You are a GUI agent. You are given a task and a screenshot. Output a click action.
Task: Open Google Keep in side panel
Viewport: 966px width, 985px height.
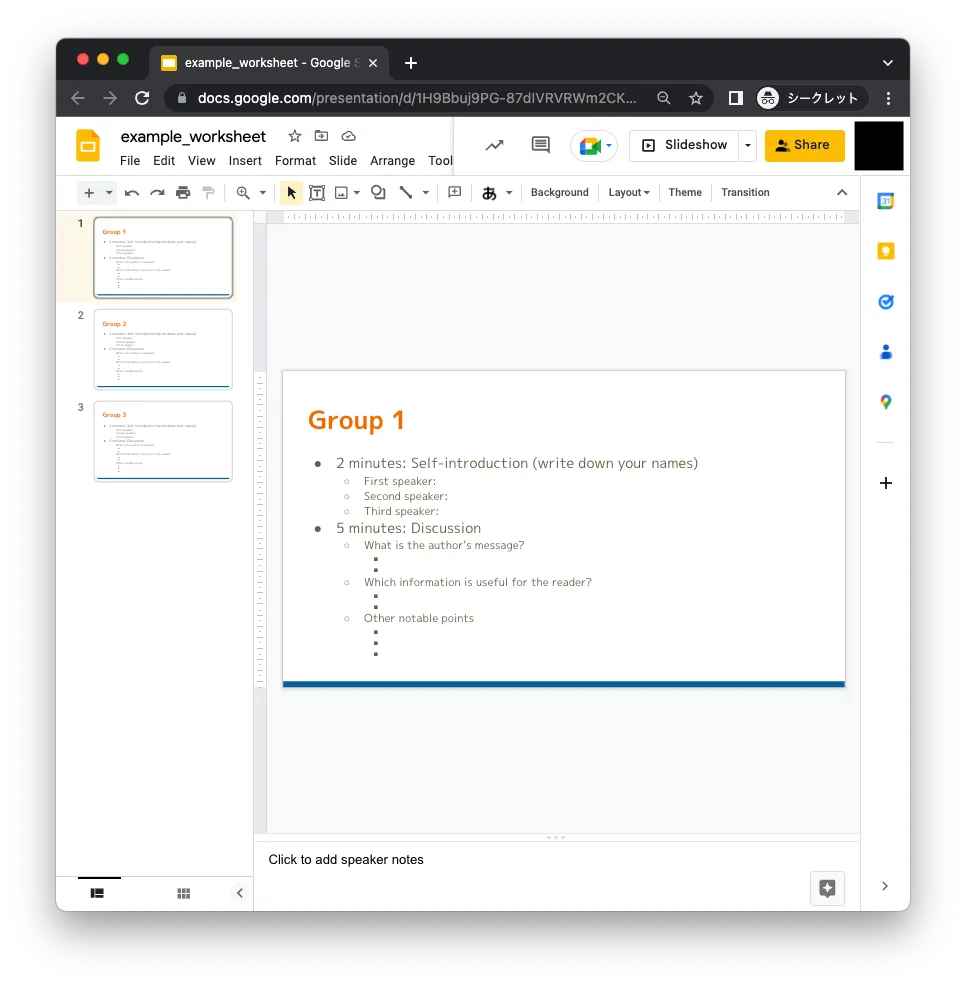click(885, 252)
